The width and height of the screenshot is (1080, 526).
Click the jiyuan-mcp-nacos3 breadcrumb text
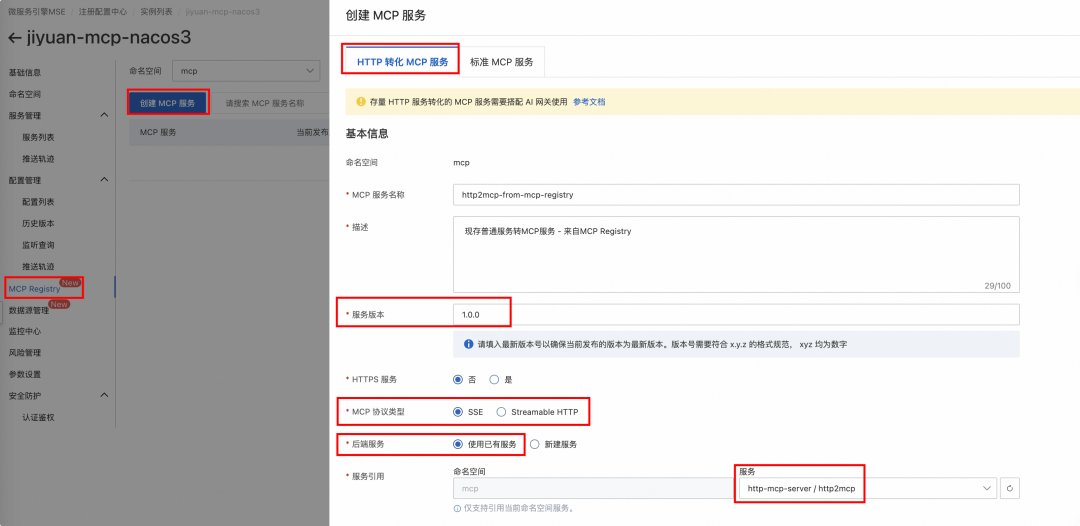click(222, 12)
